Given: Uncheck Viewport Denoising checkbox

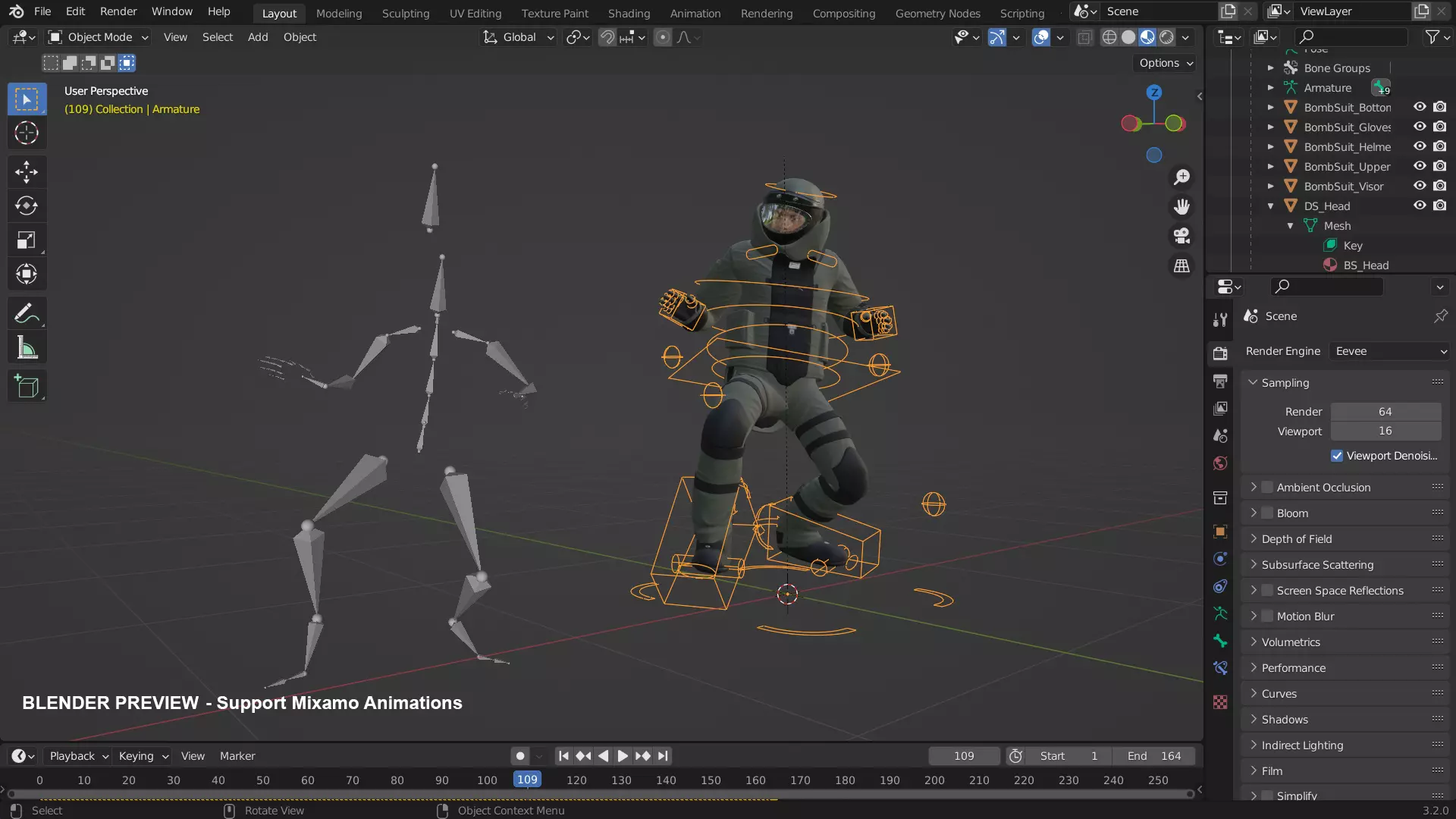Looking at the screenshot, I should [x=1337, y=456].
